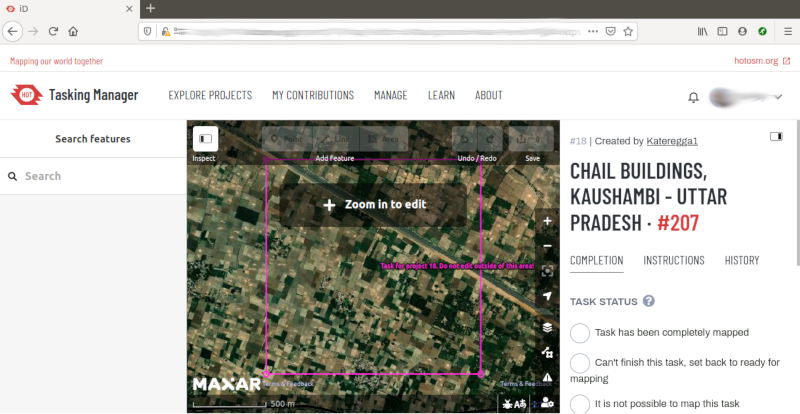Screen dimensions: 800x414
Task: Close the iD browser tab
Action: [129, 9]
